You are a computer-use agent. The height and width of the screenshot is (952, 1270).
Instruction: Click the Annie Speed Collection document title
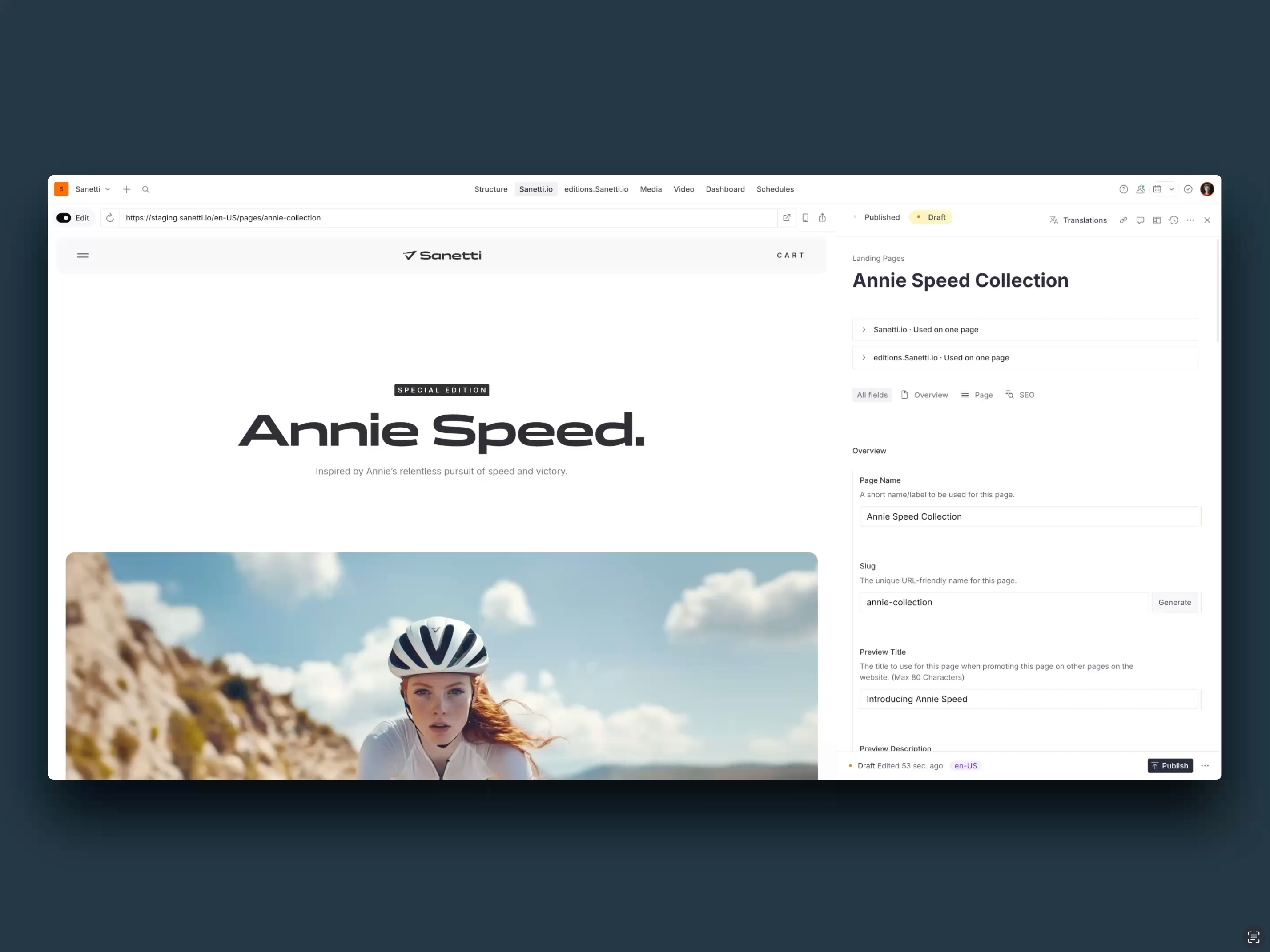pos(960,280)
